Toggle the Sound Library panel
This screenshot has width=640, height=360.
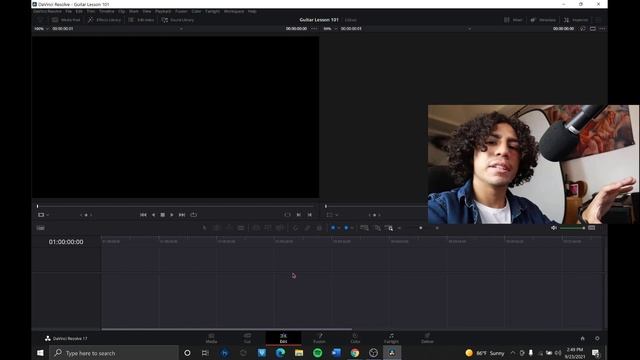pyautogui.click(x=178, y=20)
